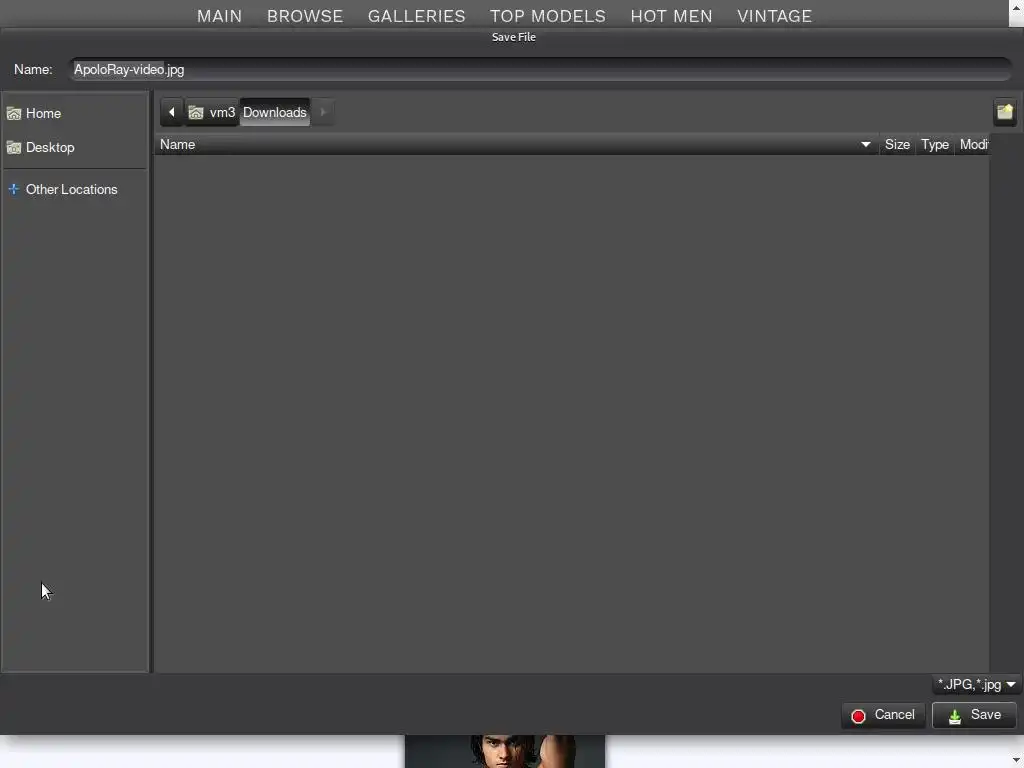
Task: Open the HOT MEN navigation item
Action: click(x=671, y=16)
